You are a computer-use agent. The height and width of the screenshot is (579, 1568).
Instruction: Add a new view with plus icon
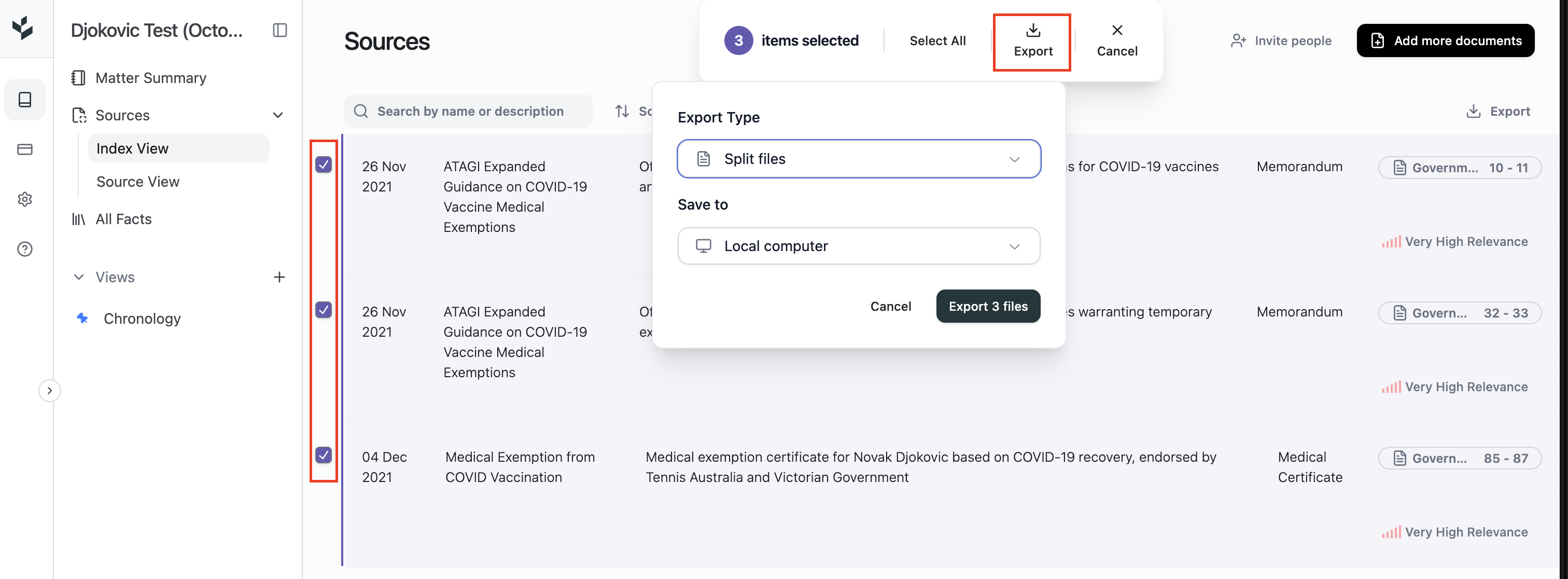(279, 277)
